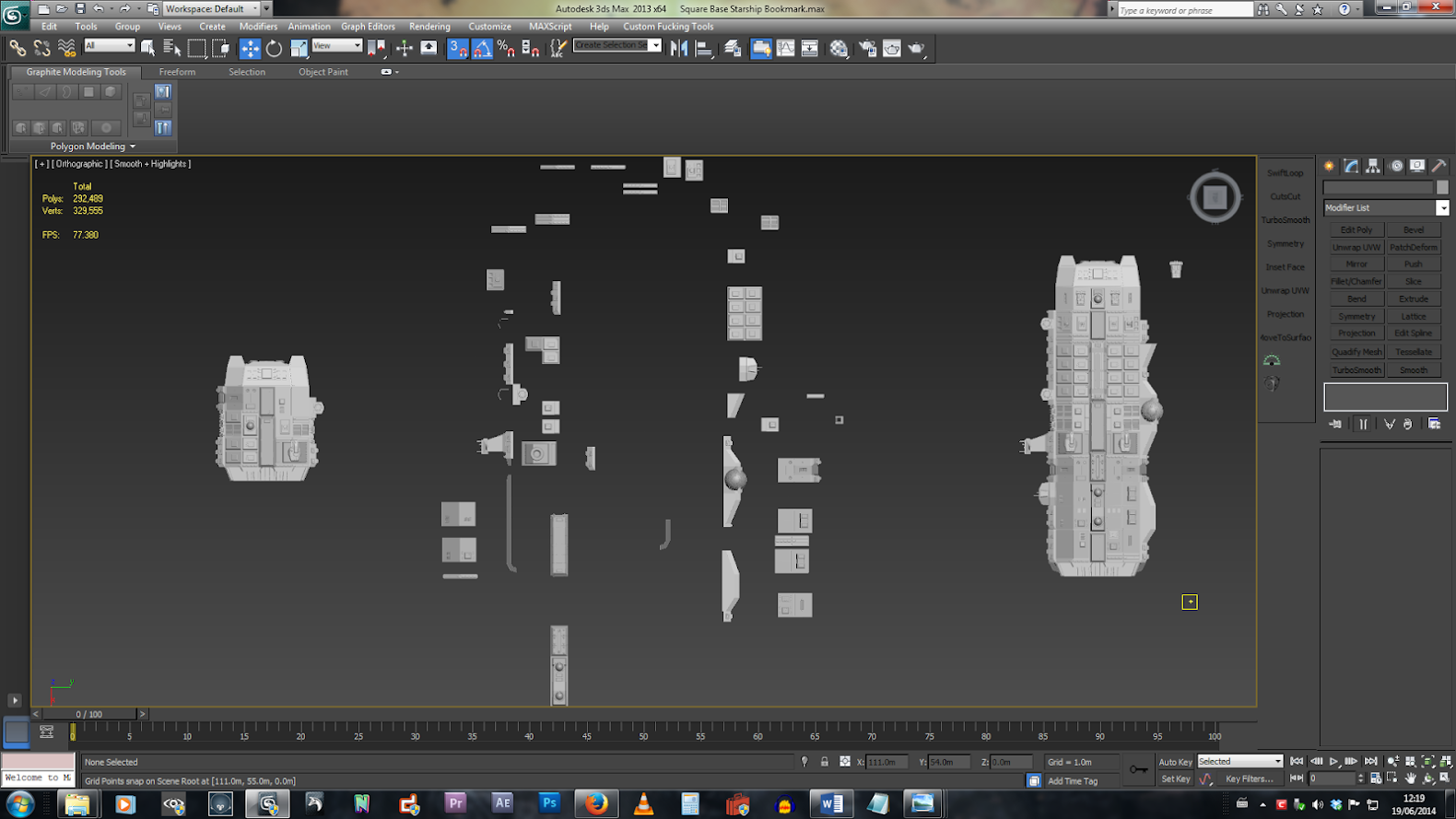This screenshot has height=819, width=1456.
Task: Click the Configure Modifier Sets icon
Action: 1434,424
